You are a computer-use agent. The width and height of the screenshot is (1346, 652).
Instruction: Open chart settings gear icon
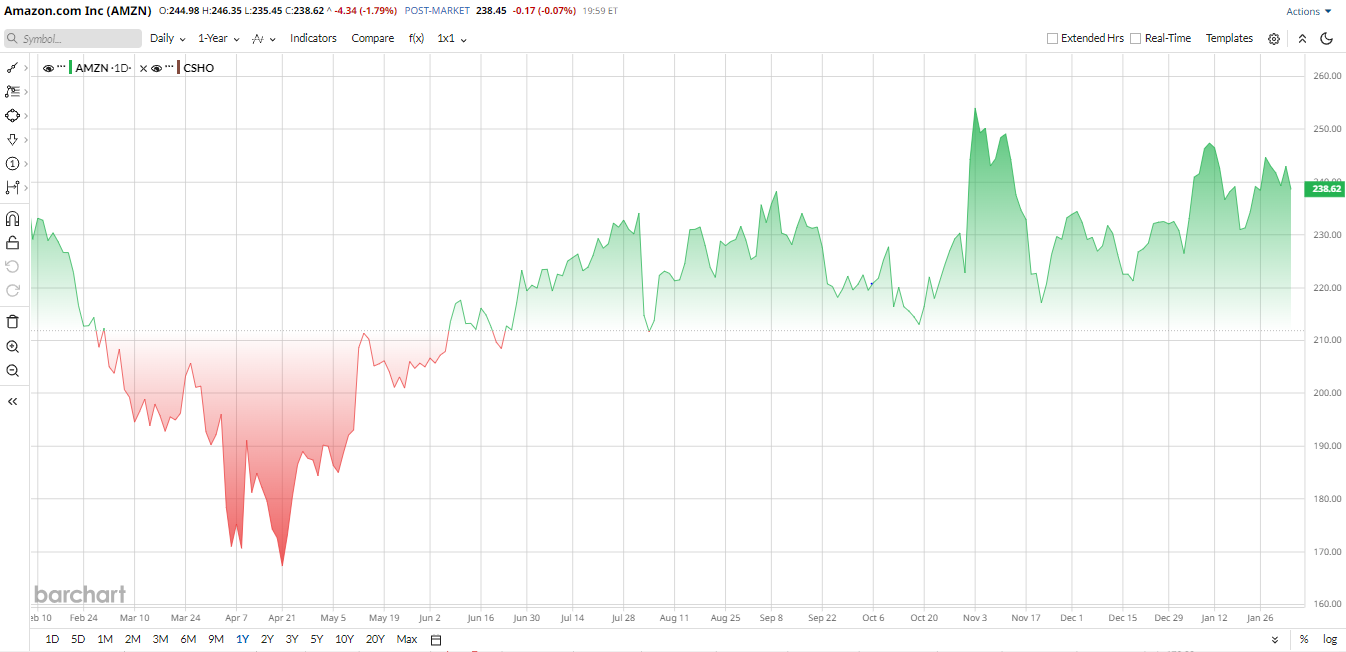point(1273,39)
